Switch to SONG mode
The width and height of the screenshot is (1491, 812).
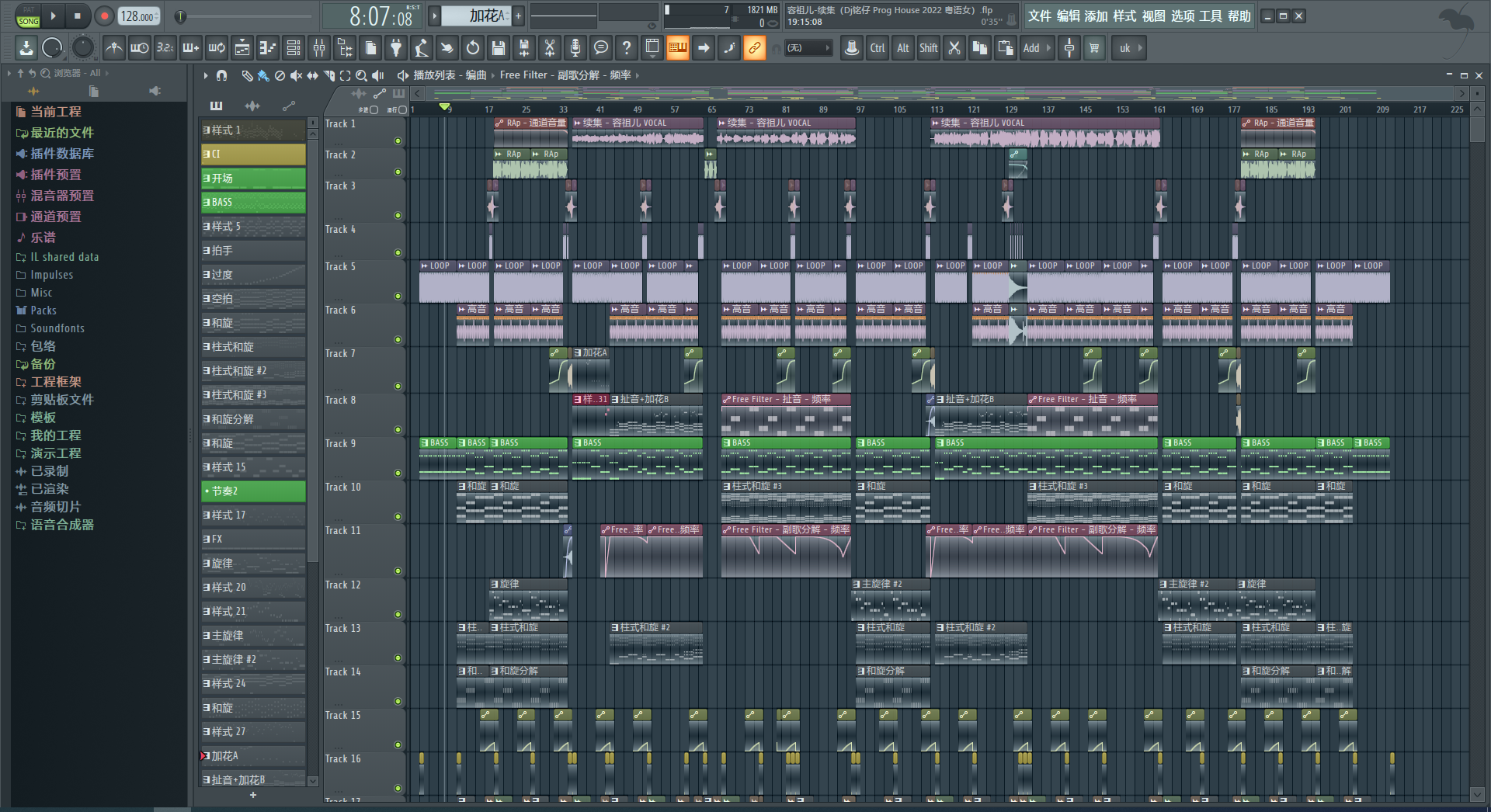tap(29, 21)
